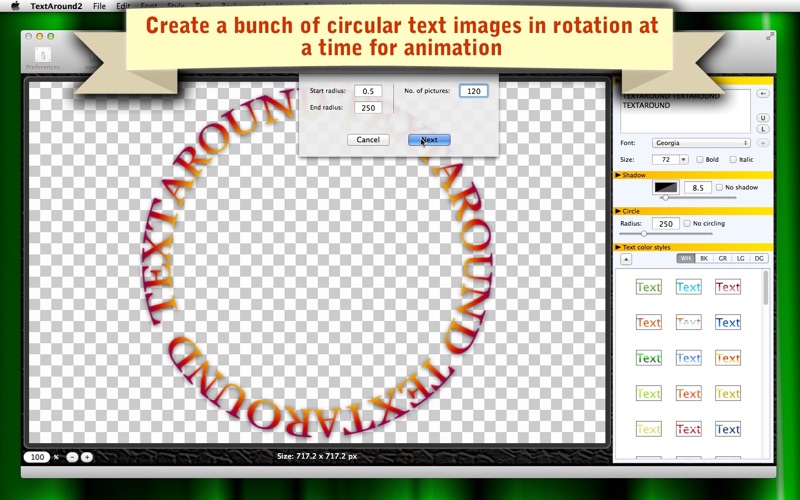The image size is (800, 500).
Task: Open the File menu
Action: pyautogui.click(x=99, y=6)
